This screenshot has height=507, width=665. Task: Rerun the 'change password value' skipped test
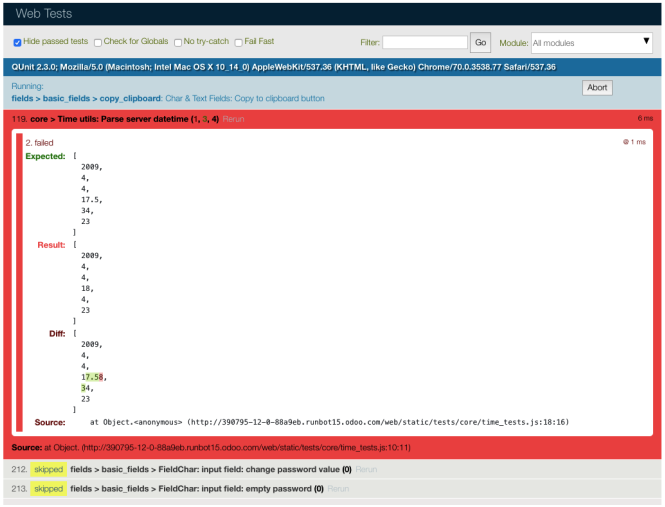pyautogui.click(x=366, y=469)
